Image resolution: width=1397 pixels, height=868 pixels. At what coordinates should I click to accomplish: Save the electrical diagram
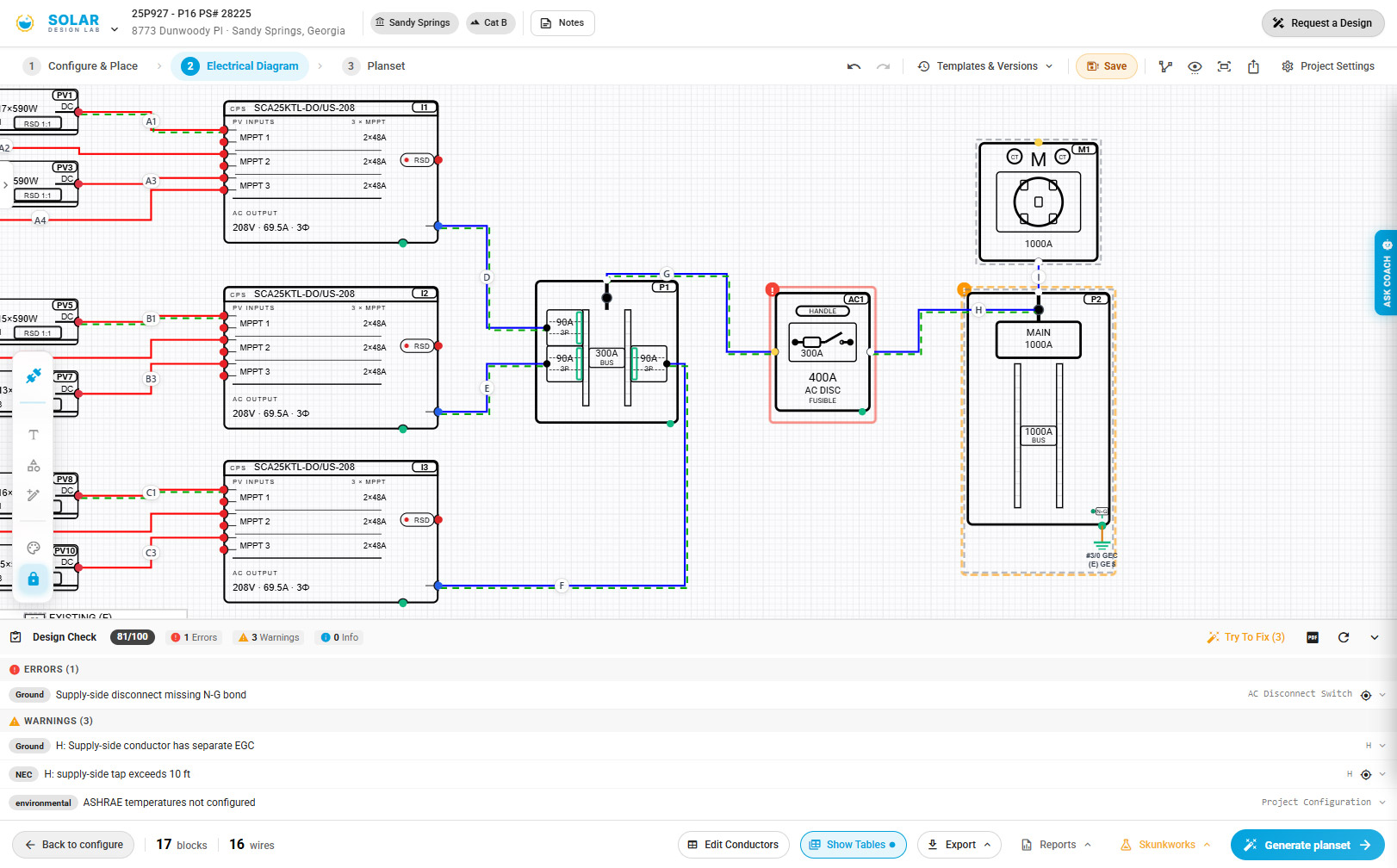click(1107, 66)
